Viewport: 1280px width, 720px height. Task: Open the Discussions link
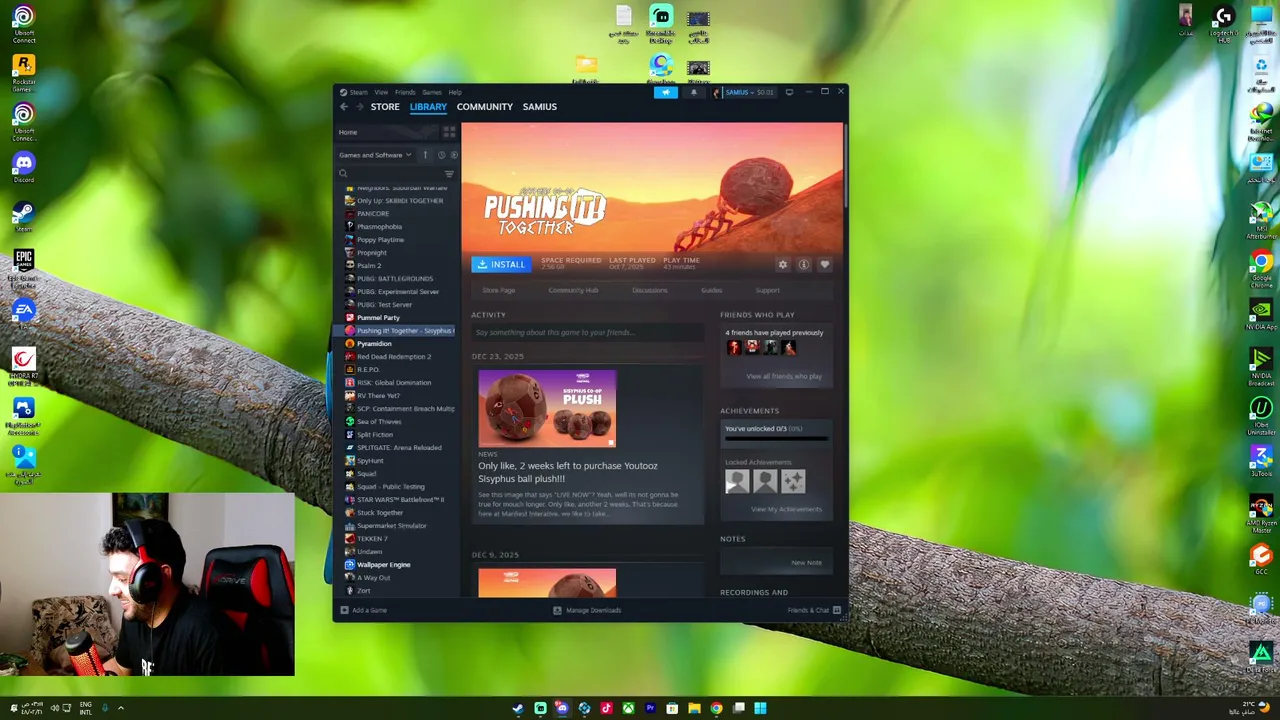[x=650, y=290]
